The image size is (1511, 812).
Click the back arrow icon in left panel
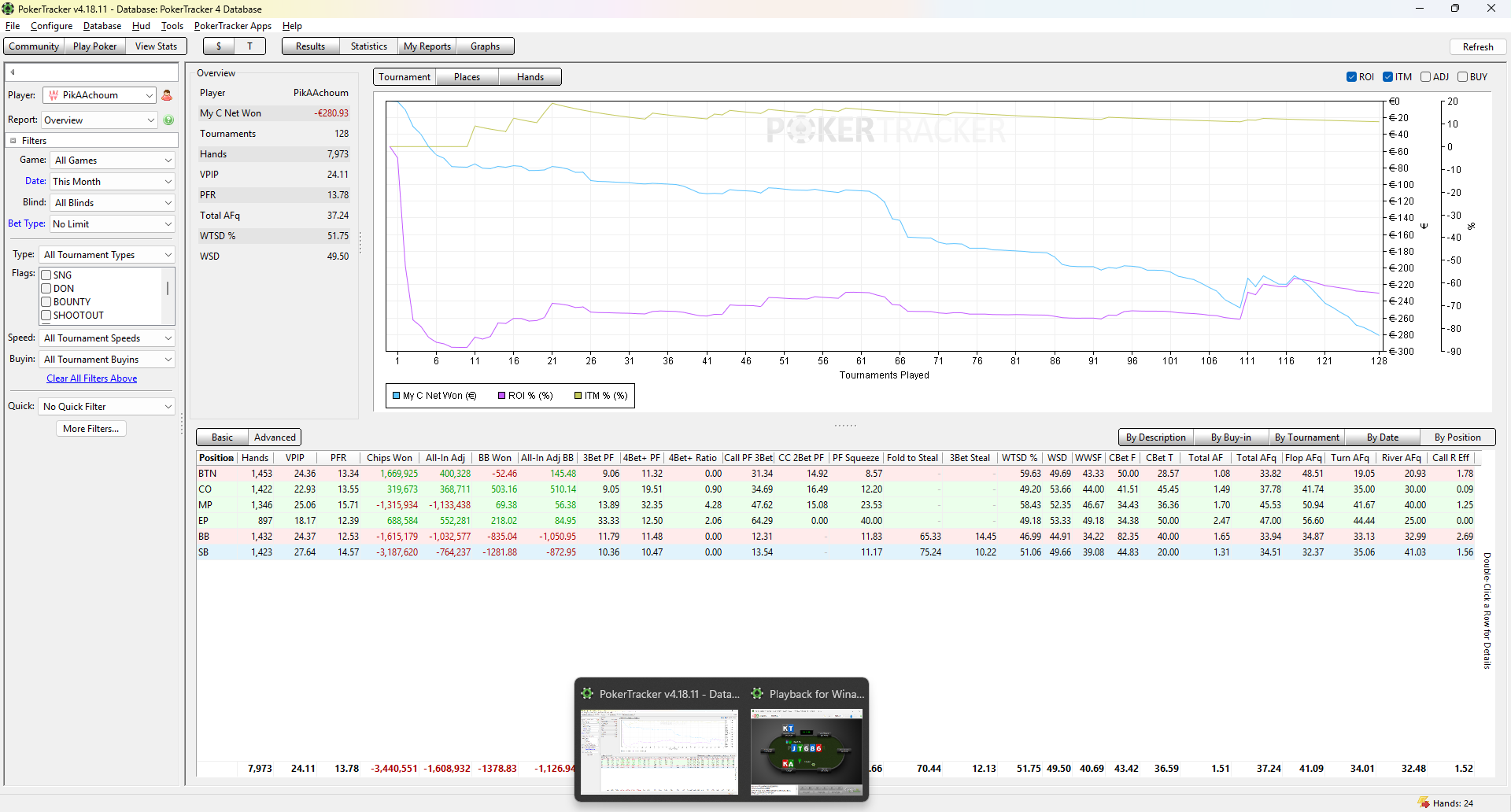click(x=13, y=72)
